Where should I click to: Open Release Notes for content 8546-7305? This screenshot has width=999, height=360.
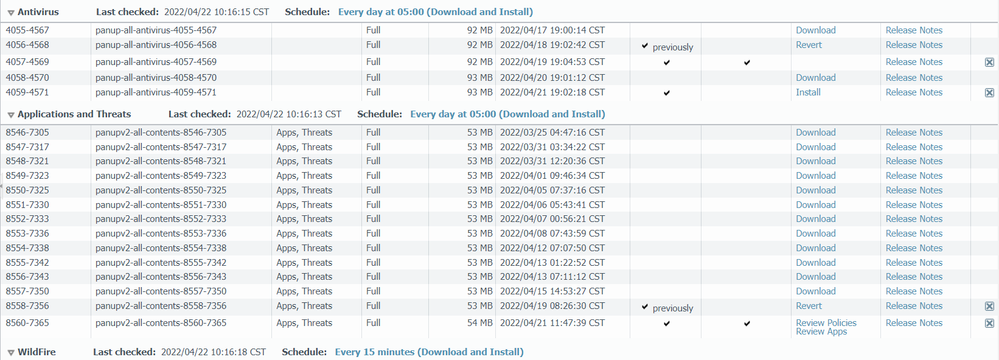914,133
